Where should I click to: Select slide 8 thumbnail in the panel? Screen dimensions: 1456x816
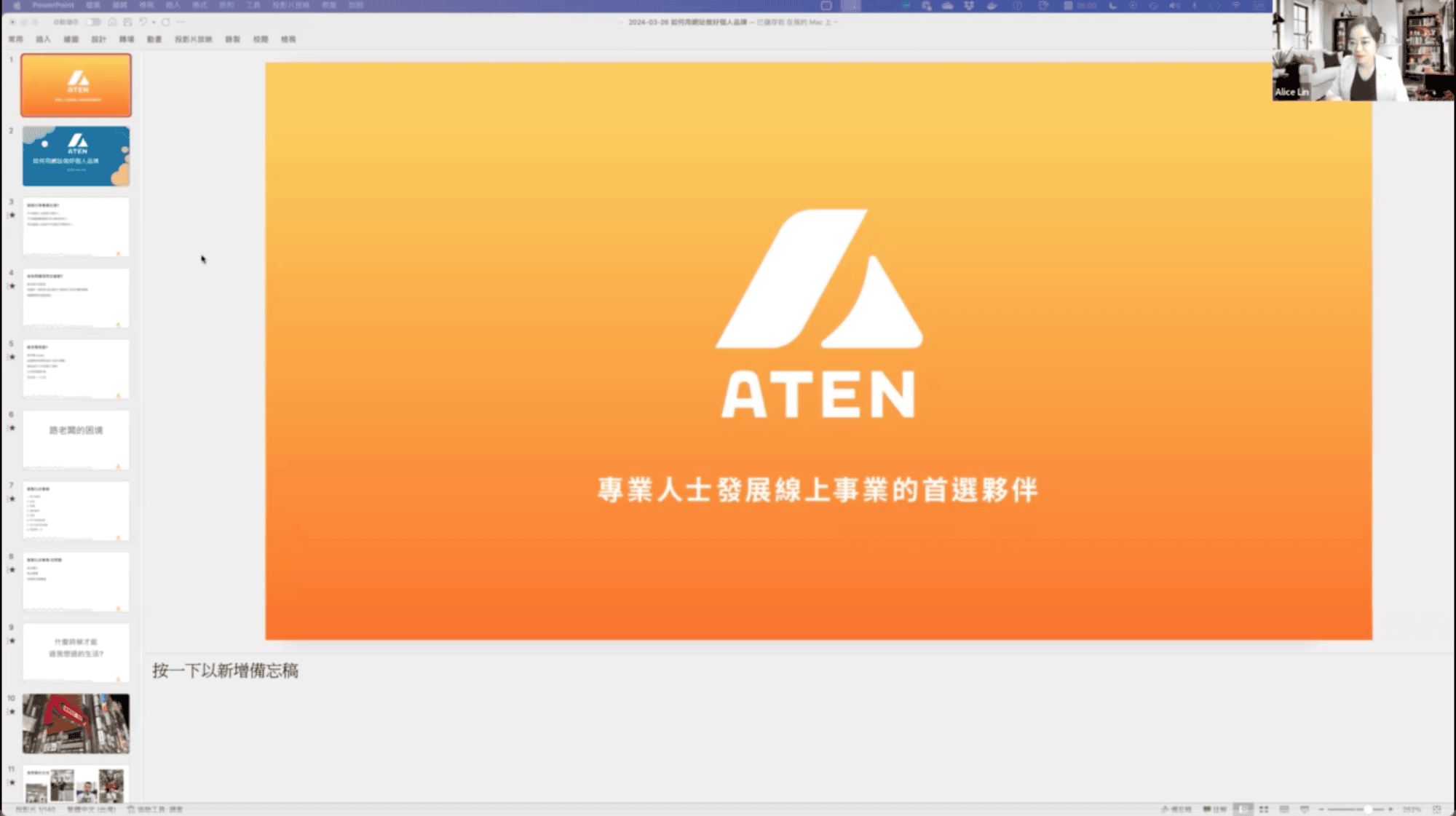[76, 582]
